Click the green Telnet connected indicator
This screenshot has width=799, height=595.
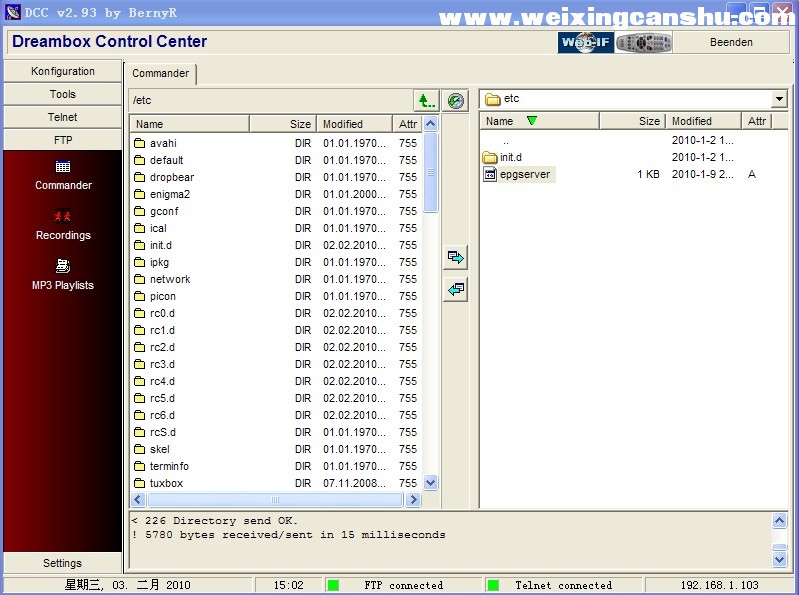pos(493,585)
